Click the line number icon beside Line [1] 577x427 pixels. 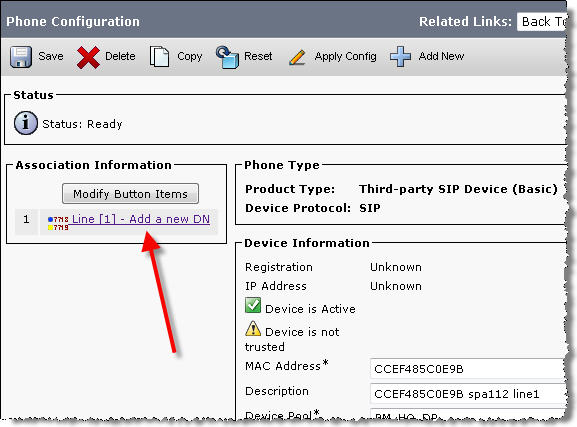point(58,223)
